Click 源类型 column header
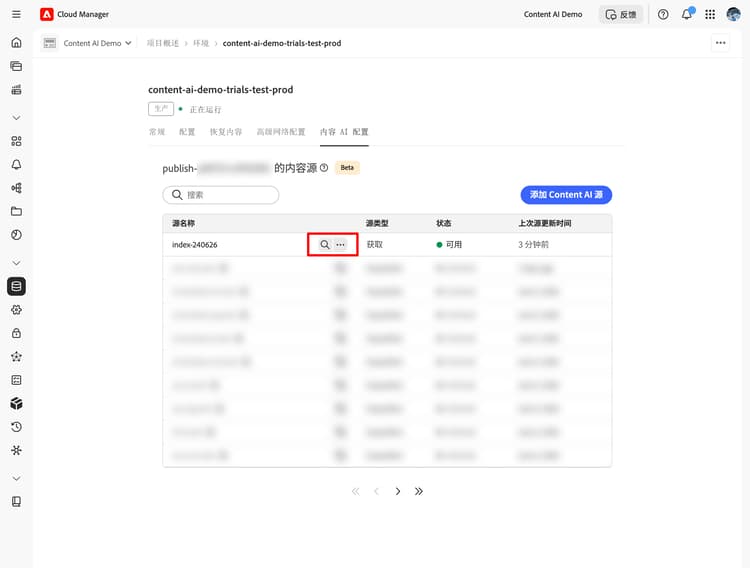 point(377,223)
